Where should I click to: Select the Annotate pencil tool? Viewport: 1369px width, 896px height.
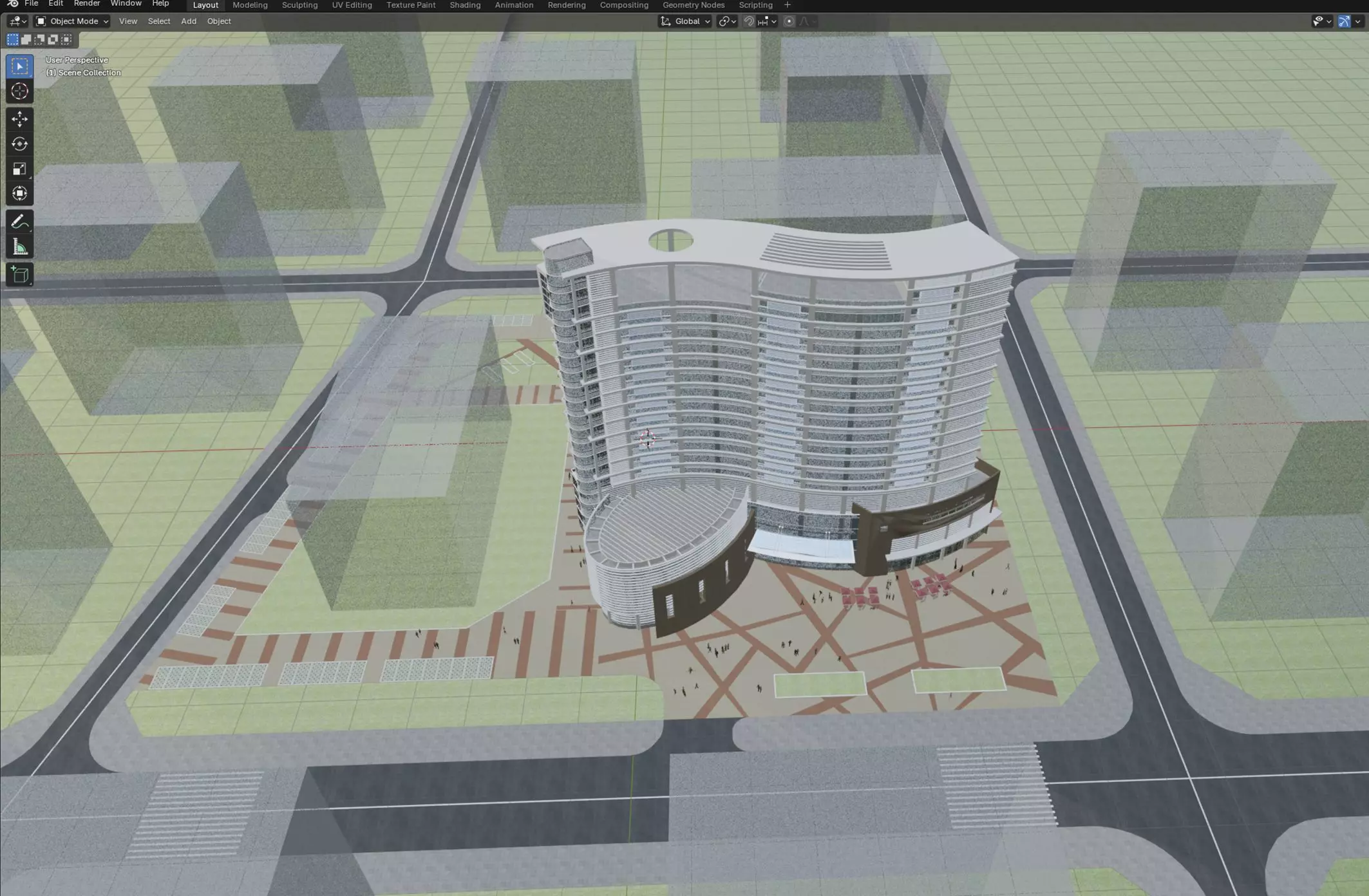[19, 222]
